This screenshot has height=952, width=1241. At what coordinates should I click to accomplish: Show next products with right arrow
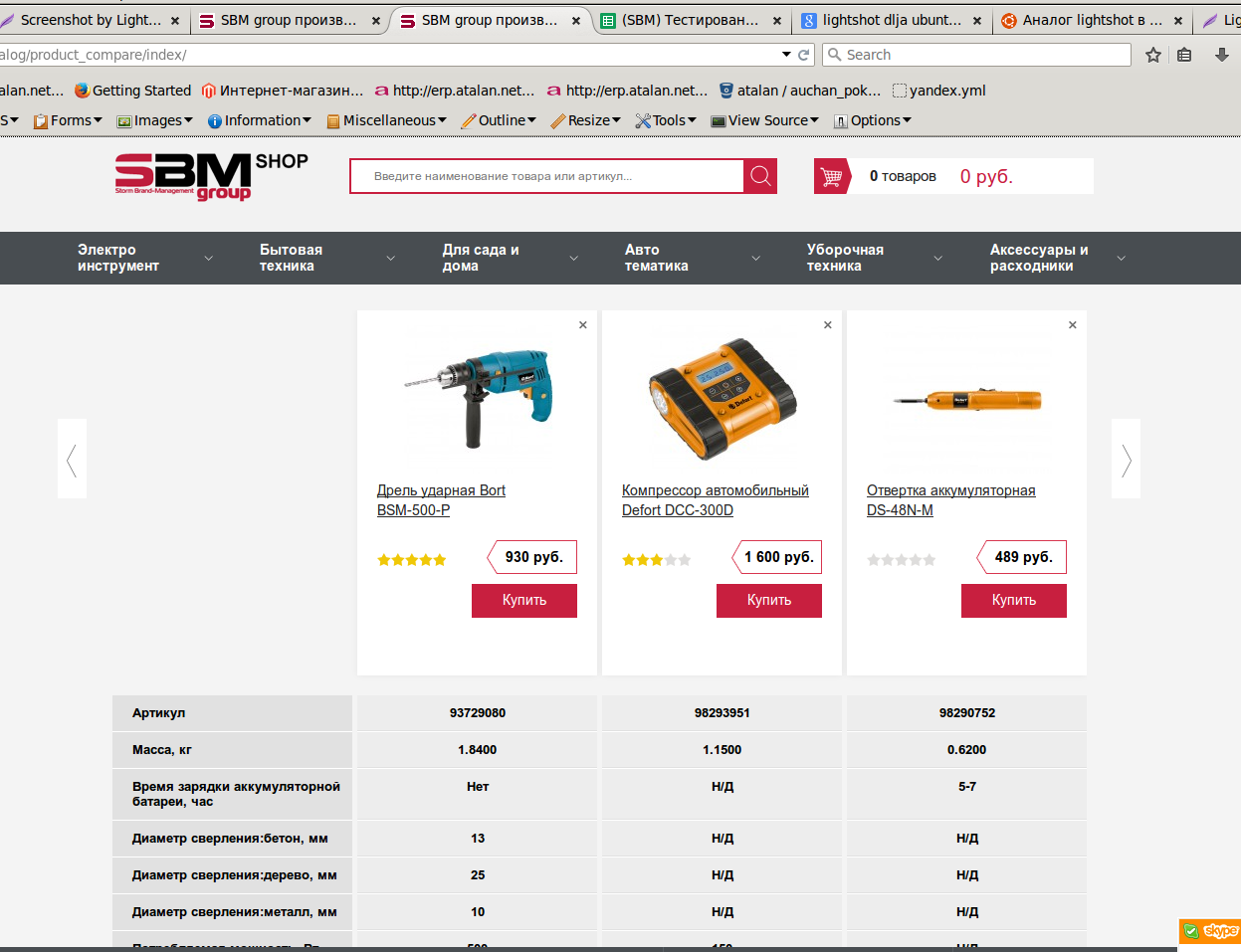(x=1127, y=459)
